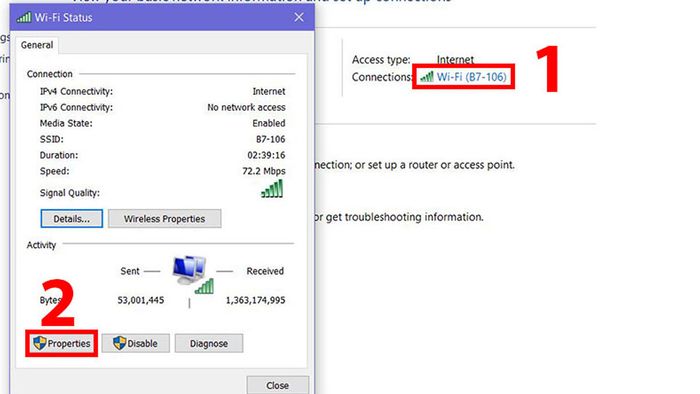Image resolution: width=700 pixels, height=394 pixels.
Task: Close the Wi-Fi Status dialog with the Close button
Action: click(277, 385)
